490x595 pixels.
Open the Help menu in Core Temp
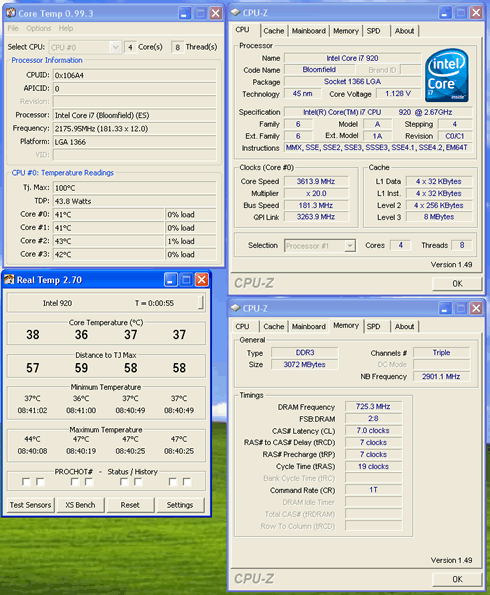point(66,28)
